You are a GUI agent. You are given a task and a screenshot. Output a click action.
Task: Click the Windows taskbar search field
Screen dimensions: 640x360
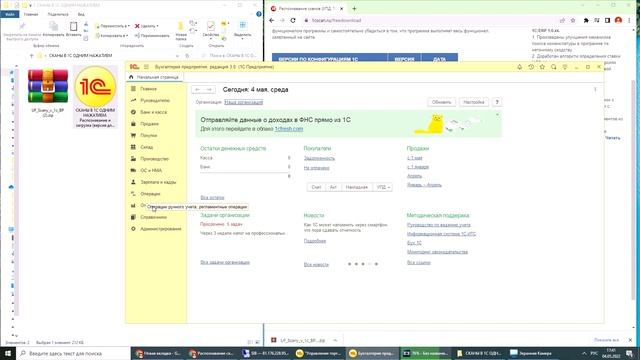[74, 353]
